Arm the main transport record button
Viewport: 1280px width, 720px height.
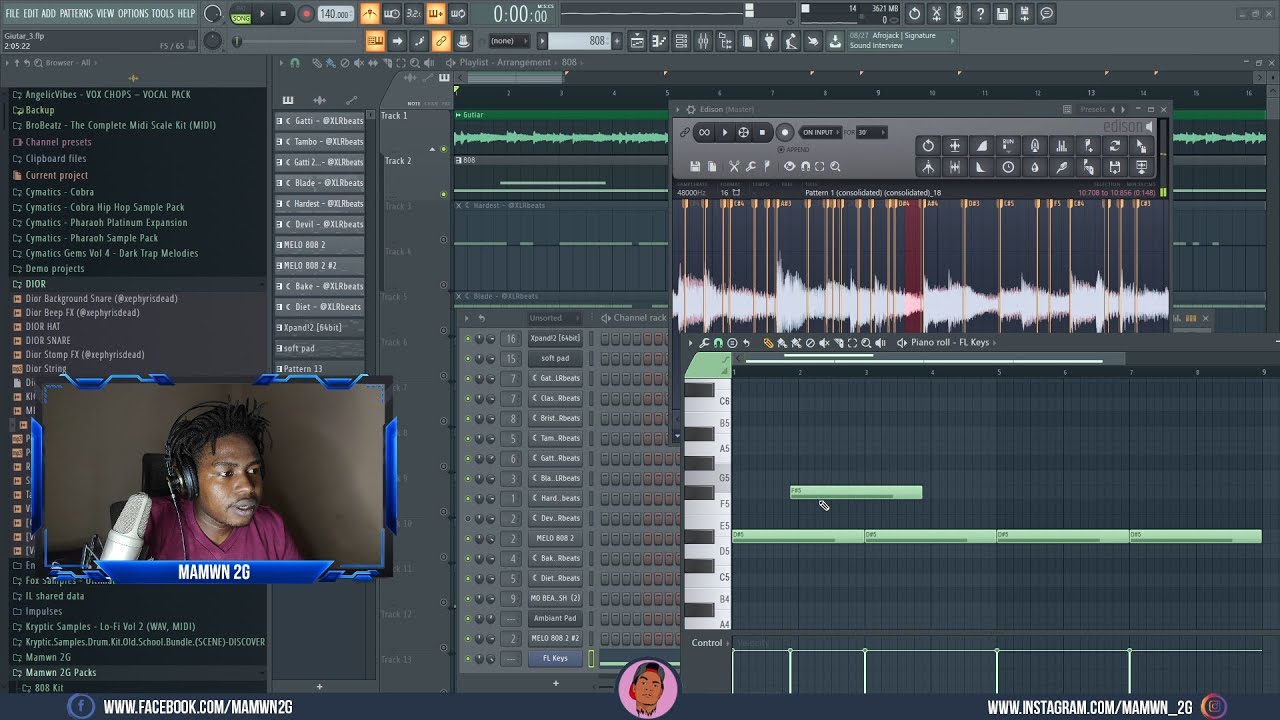(306, 14)
